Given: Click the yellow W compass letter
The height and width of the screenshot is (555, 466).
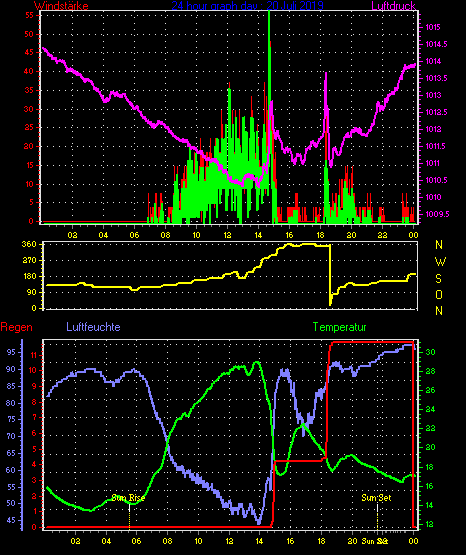Looking at the screenshot, I should click(440, 262).
